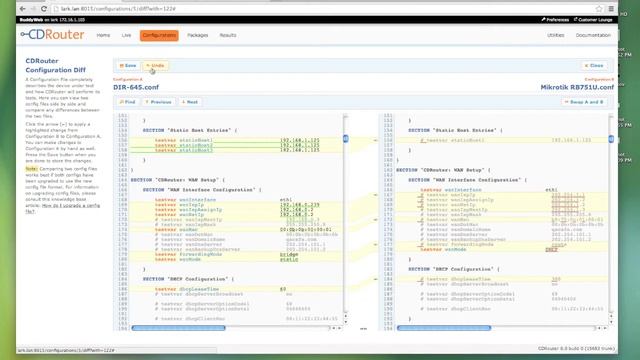Click the right pane horizontal scrollbar thumb
Viewport: 640px width, 360px height.
click(x=444, y=328)
